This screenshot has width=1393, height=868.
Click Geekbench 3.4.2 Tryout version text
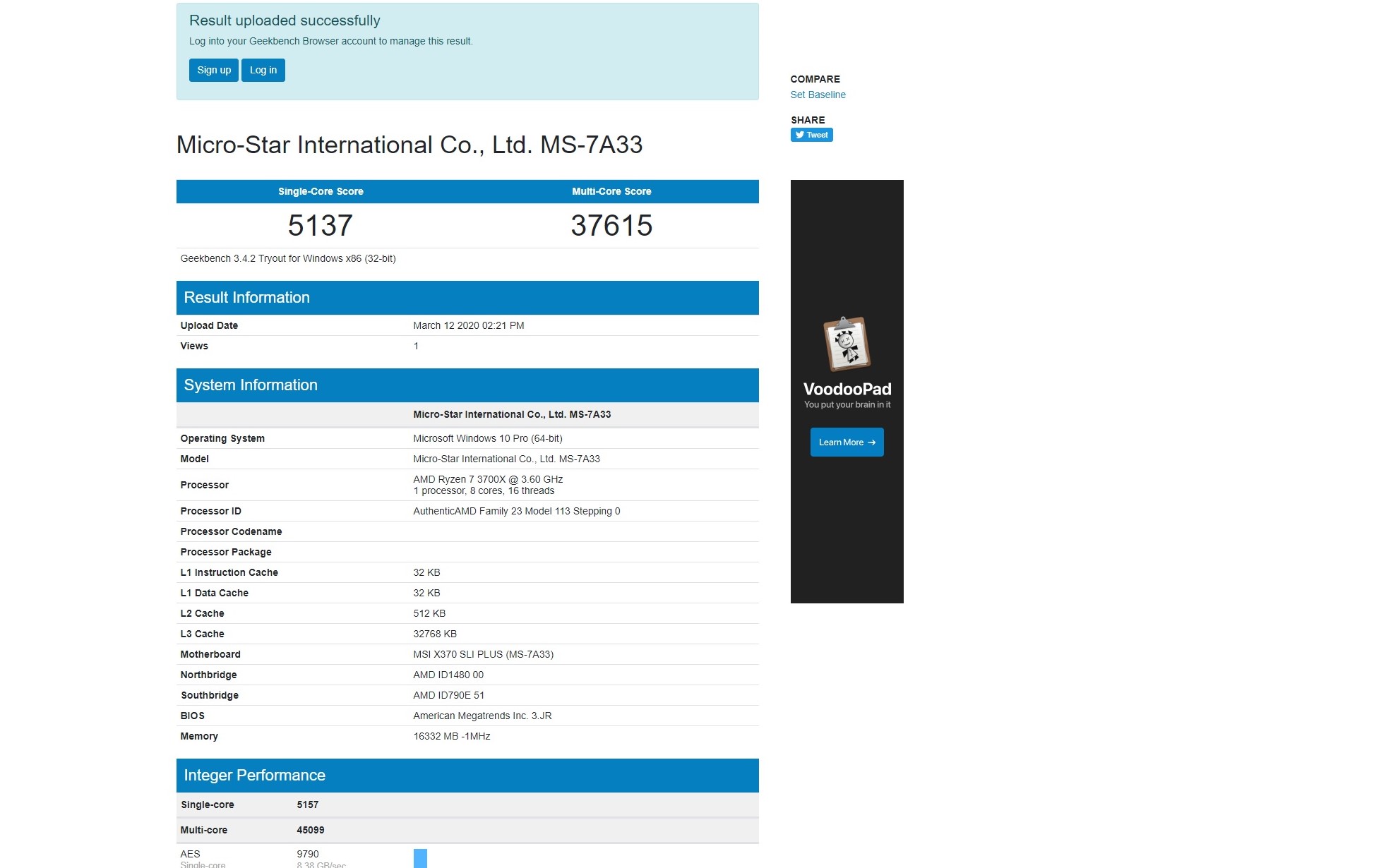288,258
